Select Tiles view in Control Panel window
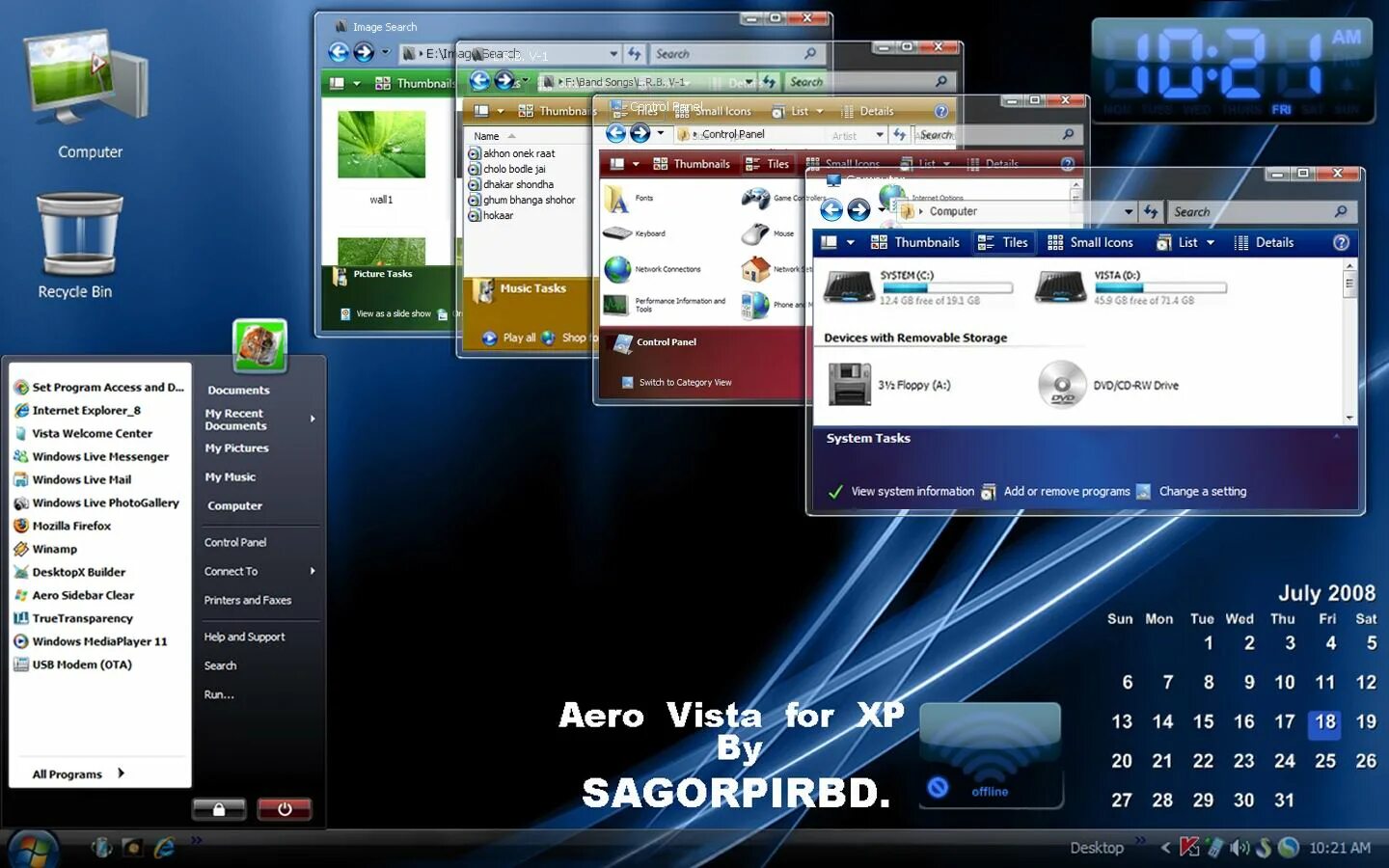 (x=767, y=164)
